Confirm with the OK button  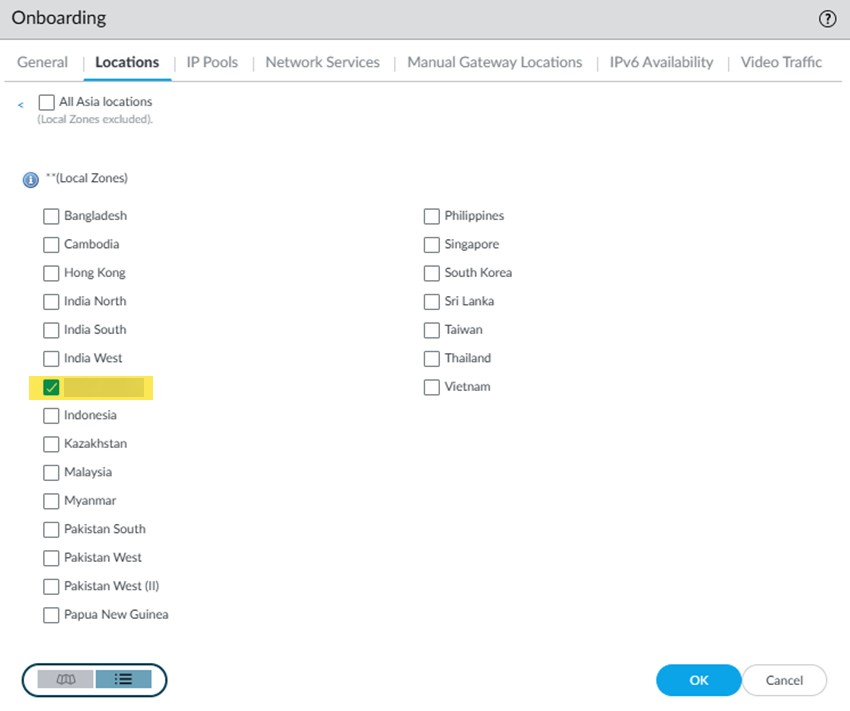[698, 680]
